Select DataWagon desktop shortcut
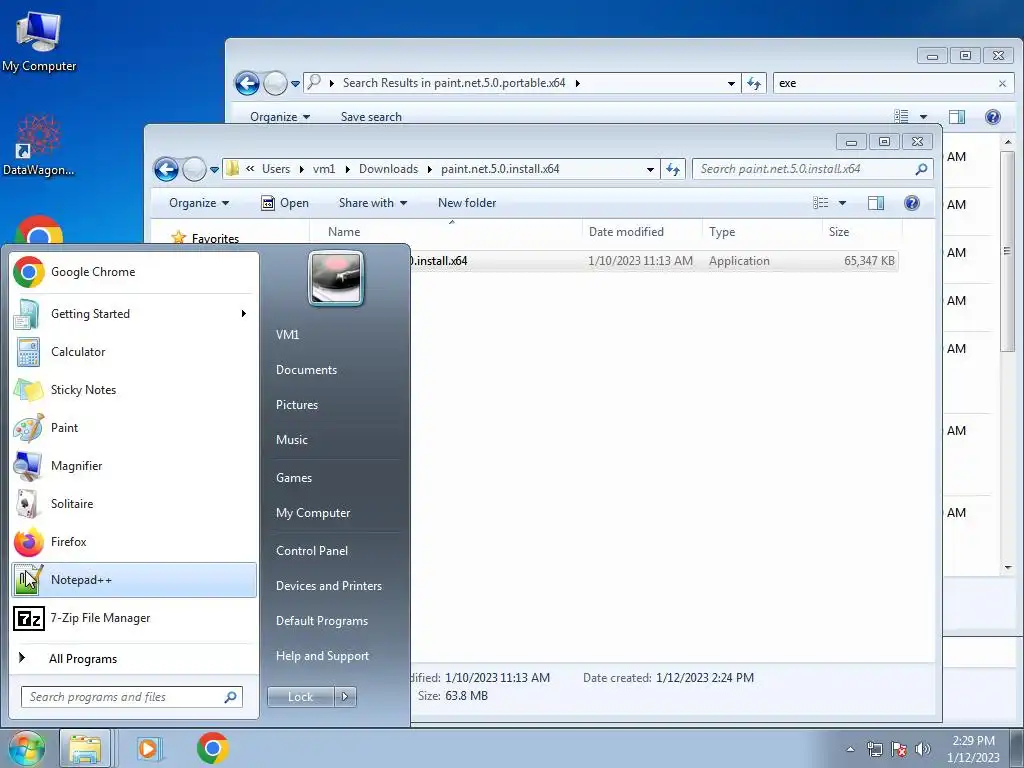The width and height of the screenshot is (1024, 768). click(39, 145)
